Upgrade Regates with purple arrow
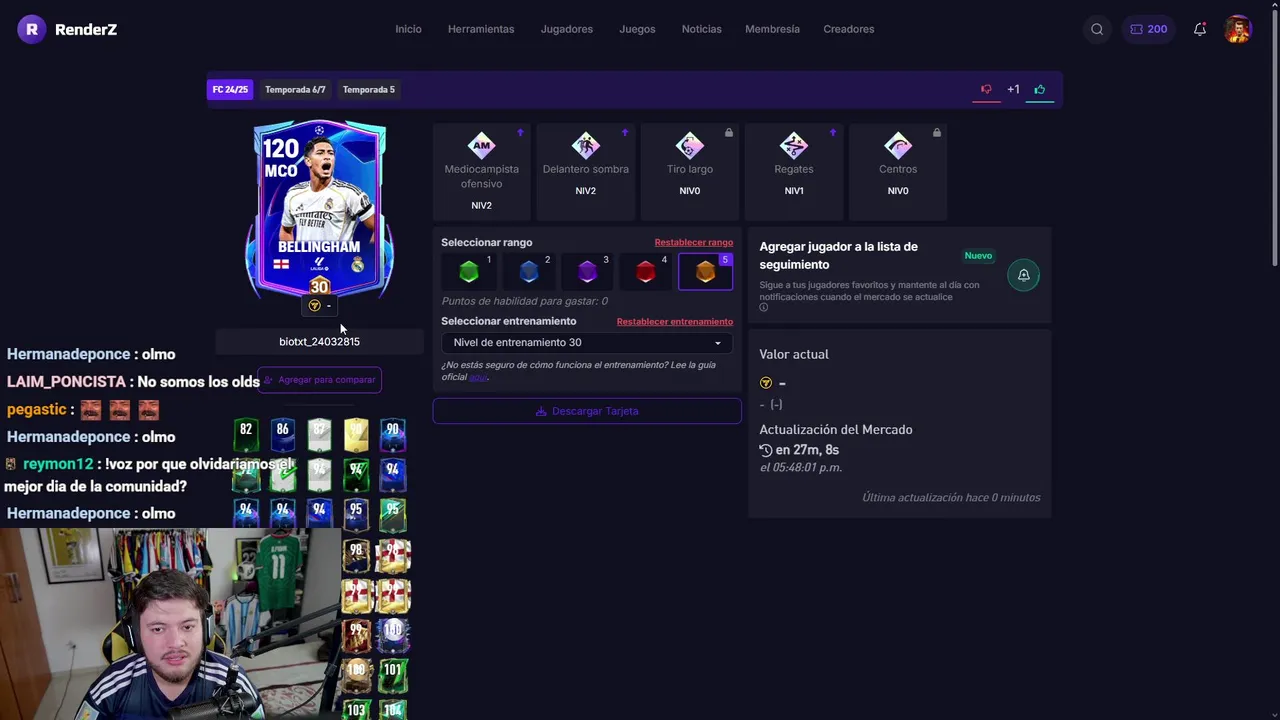The image size is (1280, 720). tap(833, 132)
